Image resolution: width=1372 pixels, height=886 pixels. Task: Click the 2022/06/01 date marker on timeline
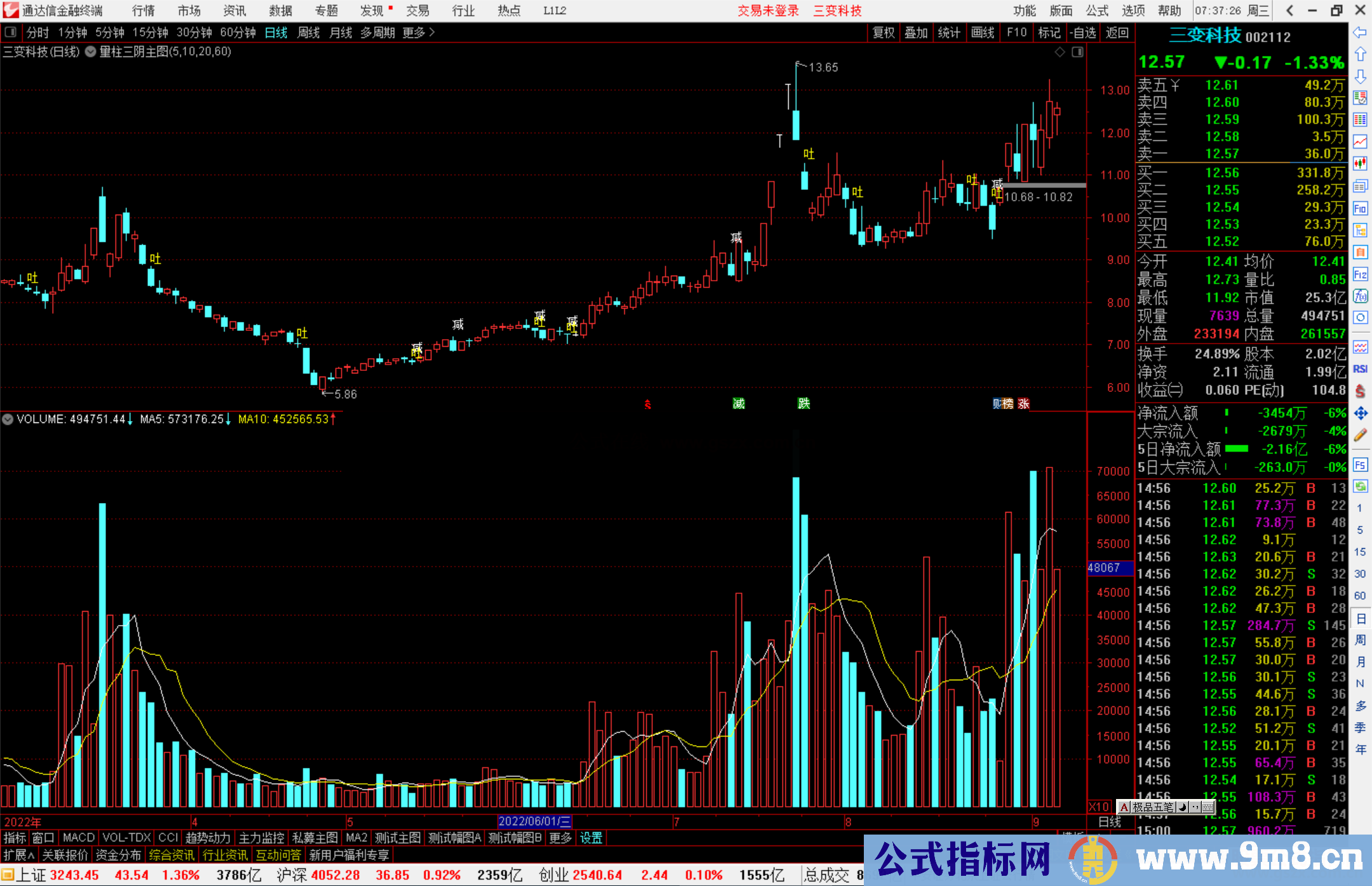534,821
